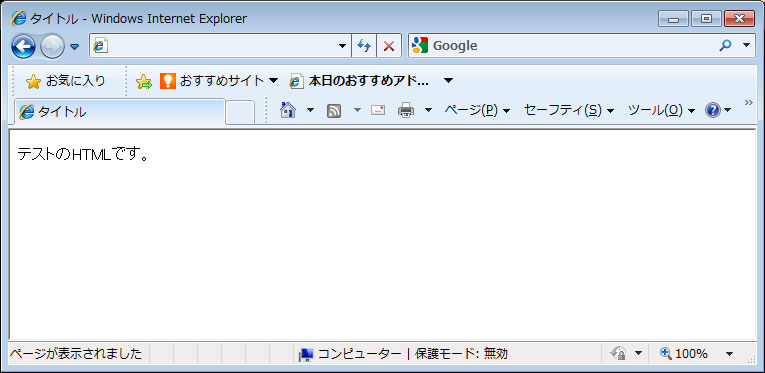Minimize the Internet Explorer window

click(x=674, y=19)
